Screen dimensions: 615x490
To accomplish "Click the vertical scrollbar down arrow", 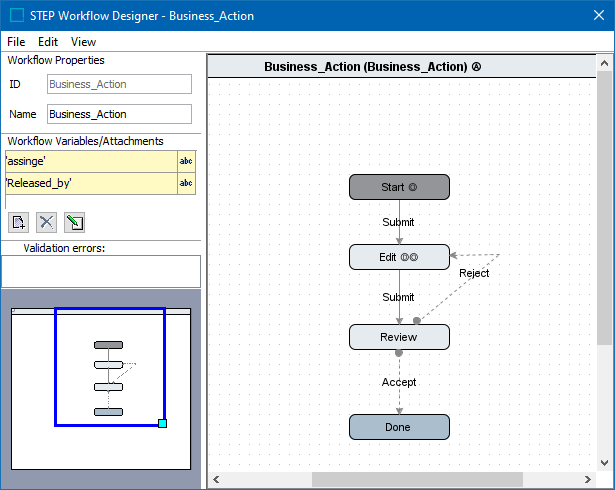I will (604, 463).
